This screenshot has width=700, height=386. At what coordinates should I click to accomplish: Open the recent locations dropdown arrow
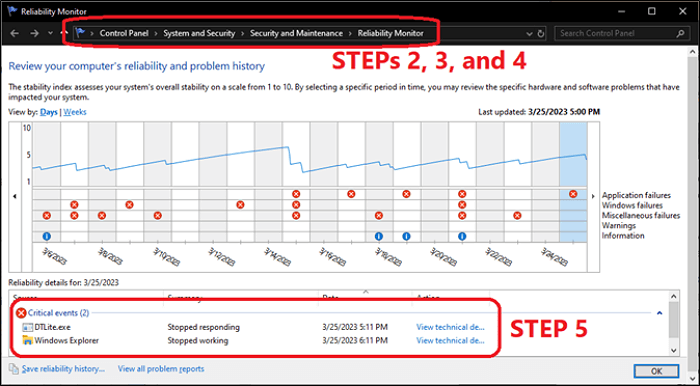click(50, 33)
